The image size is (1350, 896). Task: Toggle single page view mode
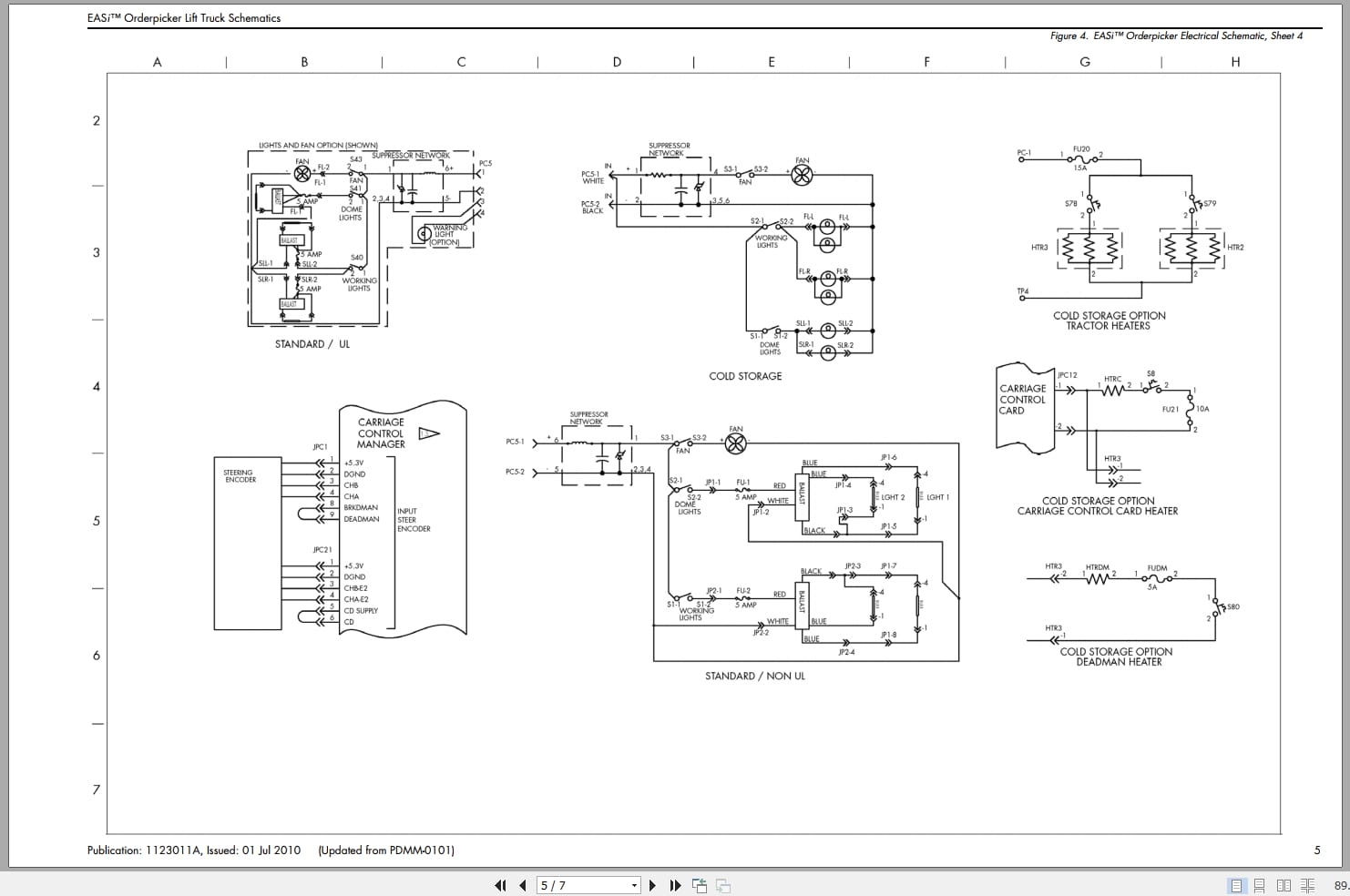pos(1237,884)
